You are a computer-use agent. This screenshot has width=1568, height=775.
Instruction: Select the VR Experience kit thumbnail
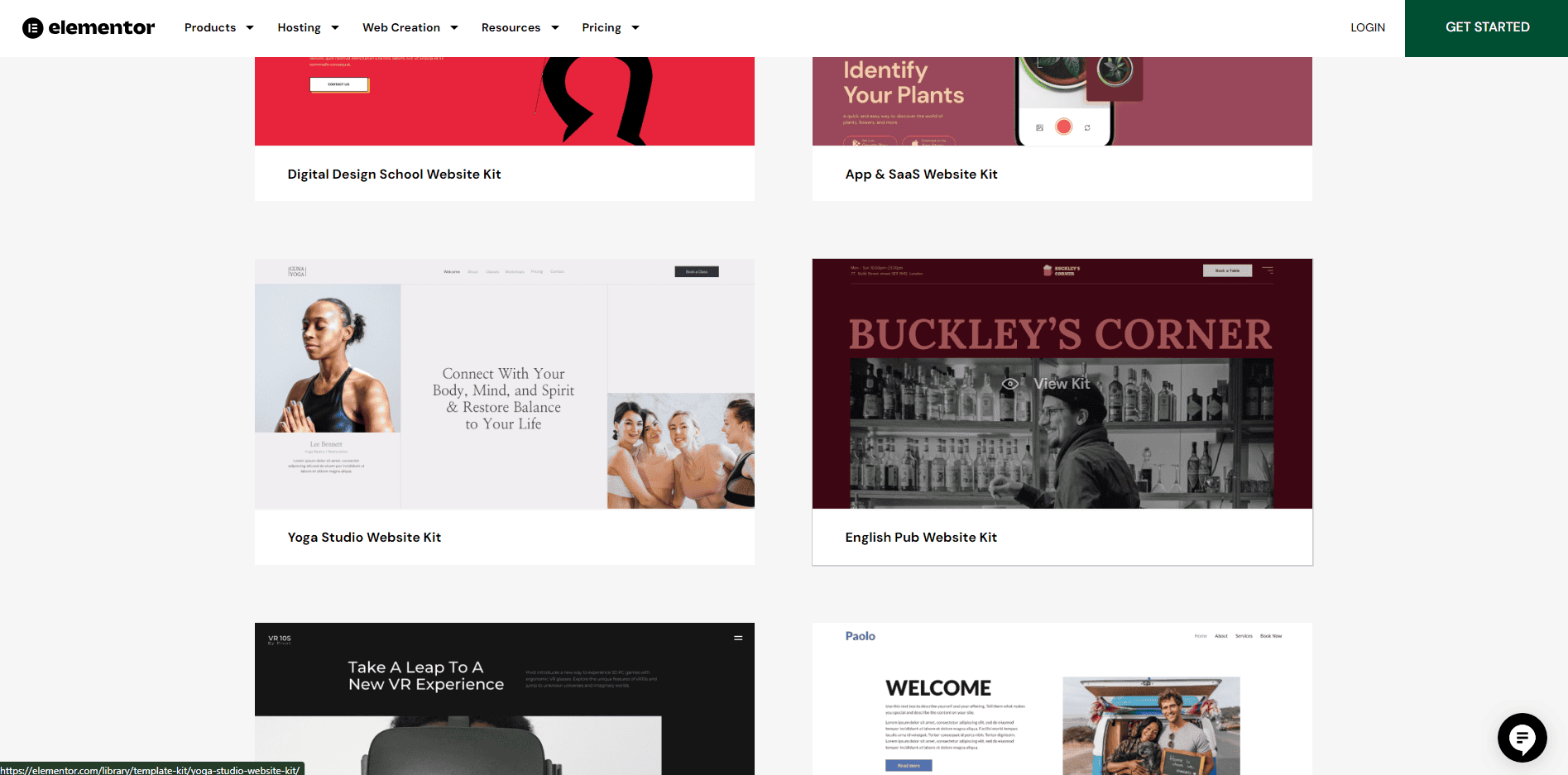coord(505,699)
